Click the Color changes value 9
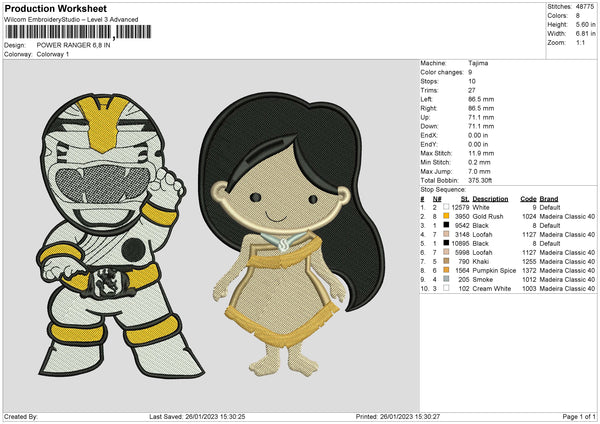This screenshot has width=600, height=424. click(470, 72)
